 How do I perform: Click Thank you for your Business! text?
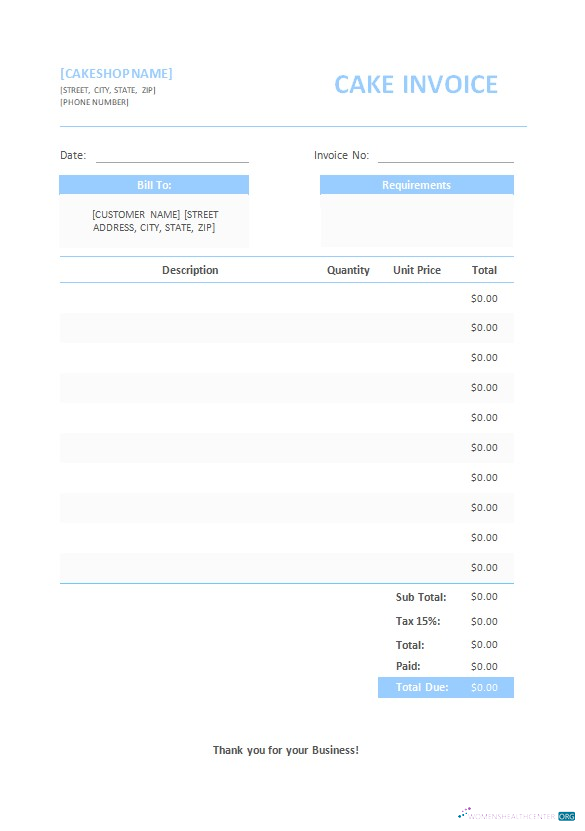(286, 750)
